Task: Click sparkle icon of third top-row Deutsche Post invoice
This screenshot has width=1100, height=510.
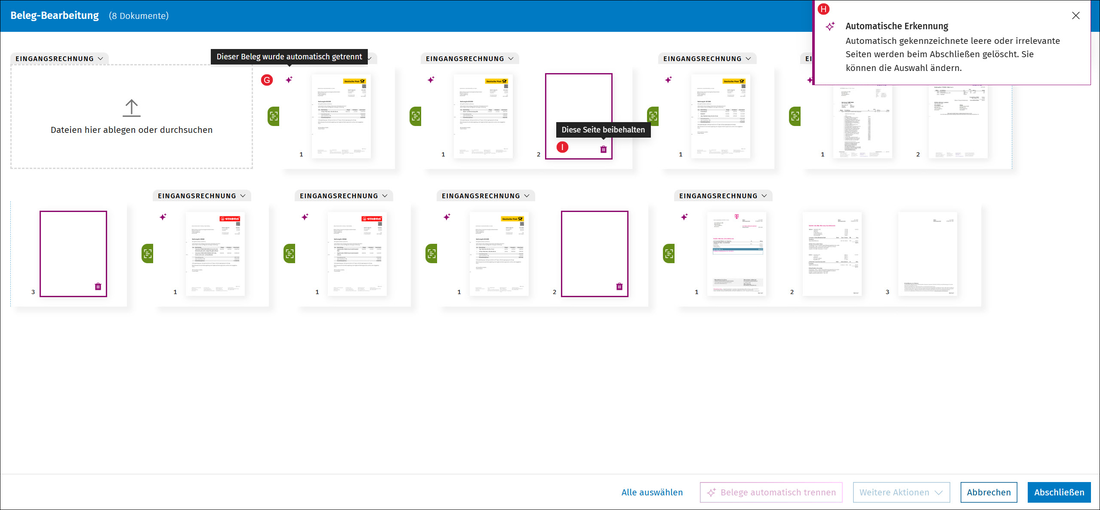Action: 669,80
